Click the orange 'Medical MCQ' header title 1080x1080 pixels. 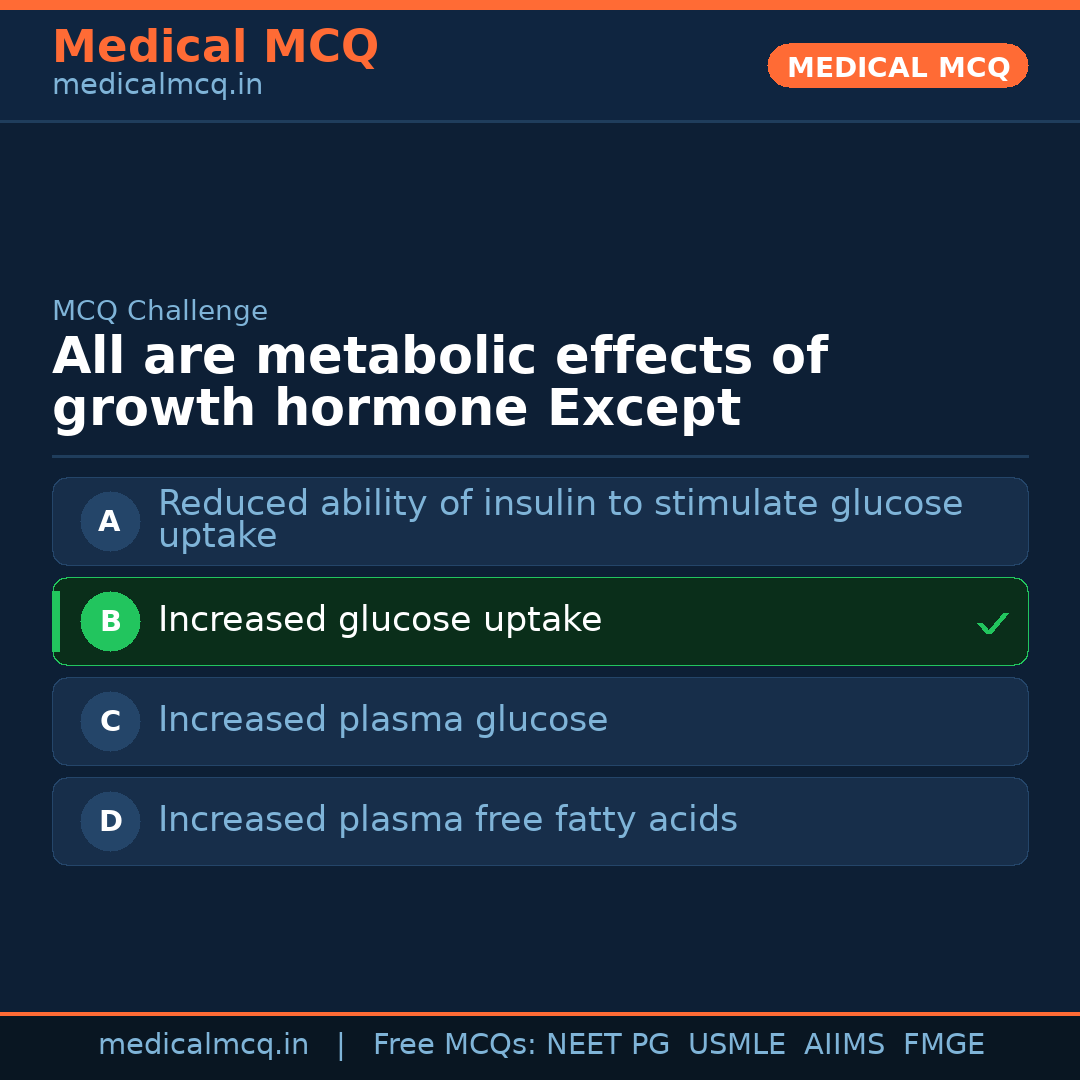(215, 47)
